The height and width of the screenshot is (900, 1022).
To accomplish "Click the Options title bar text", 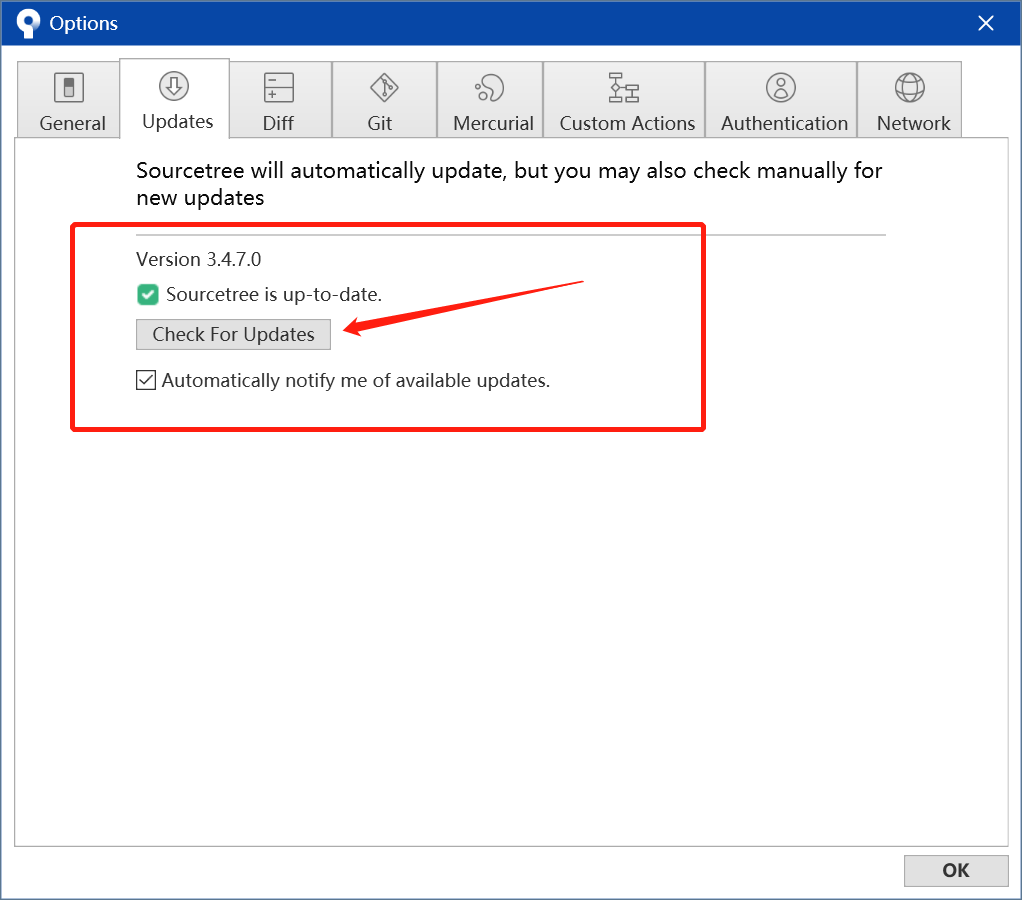I will point(83,23).
